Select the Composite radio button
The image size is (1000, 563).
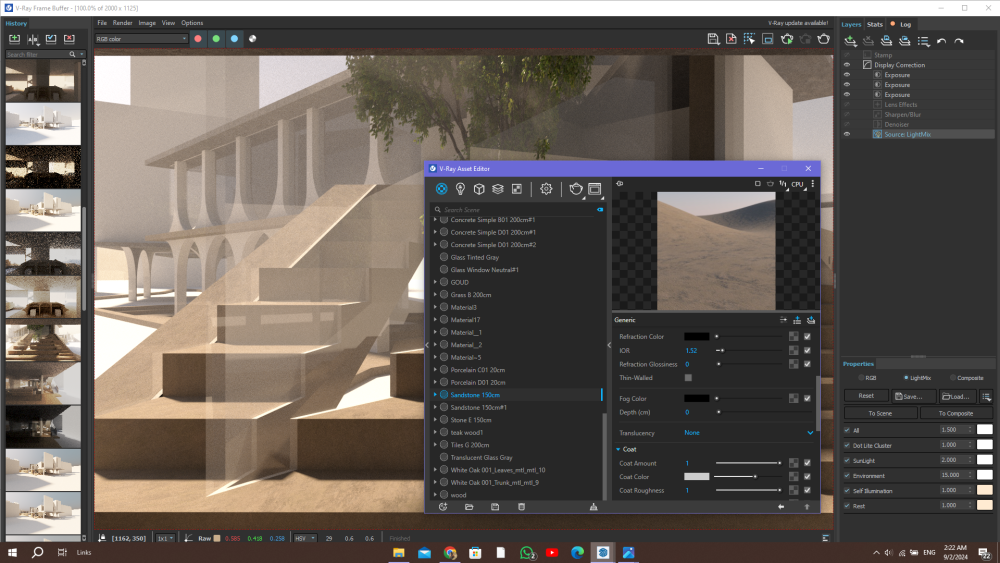[x=953, y=378]
